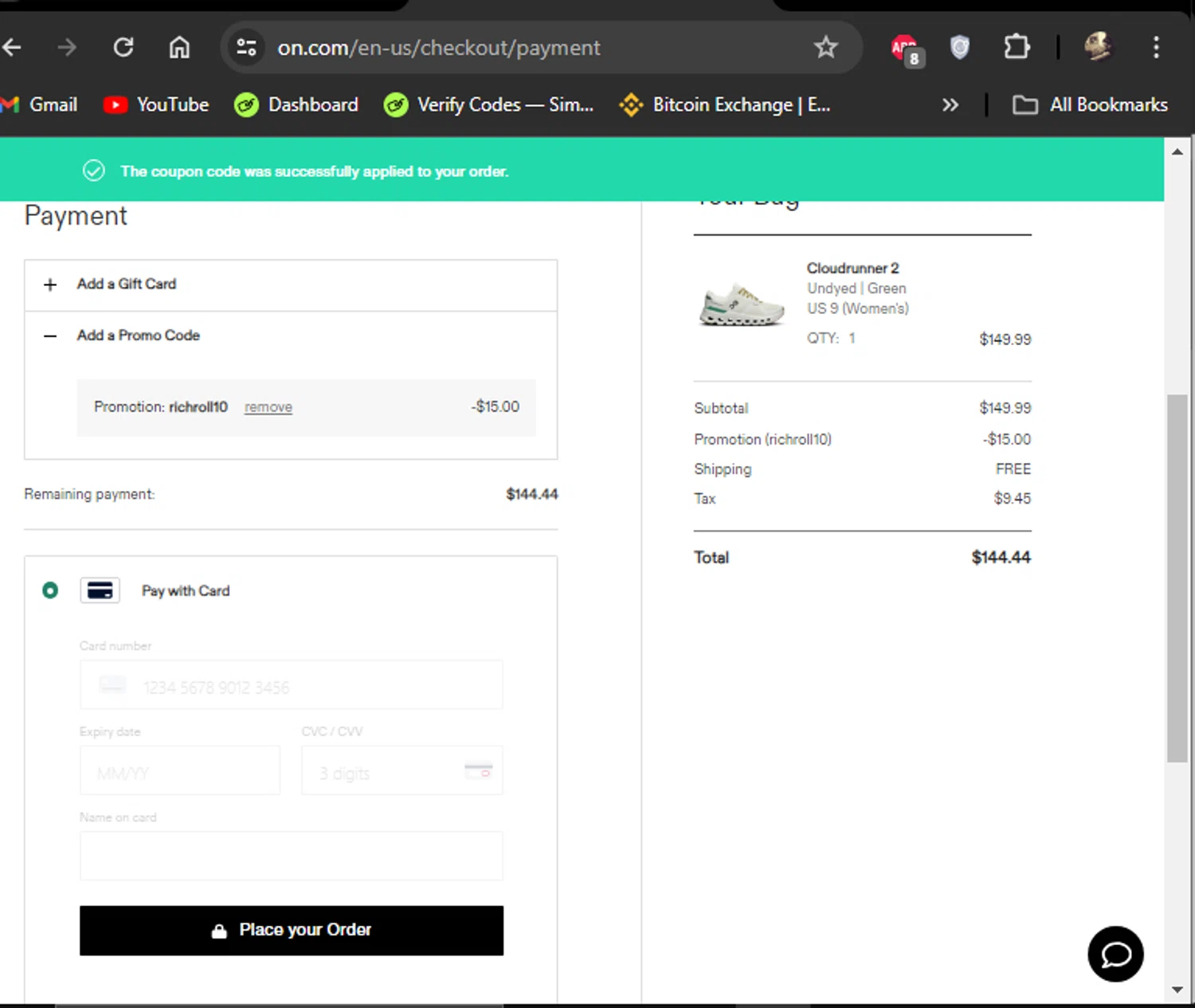The image size is (1195, 1008).
Task: Open the Dashboard bookmark
Action: point(296,104)
